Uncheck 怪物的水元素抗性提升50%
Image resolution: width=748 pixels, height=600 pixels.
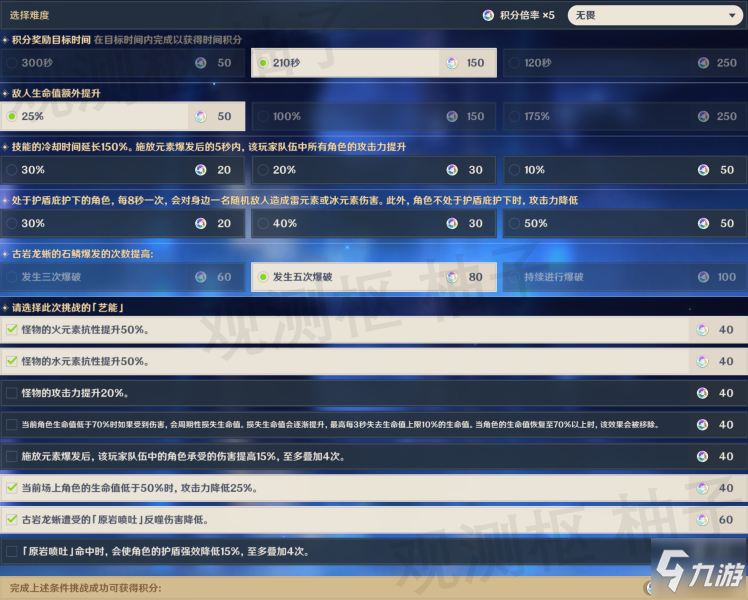tap(12, 361)
